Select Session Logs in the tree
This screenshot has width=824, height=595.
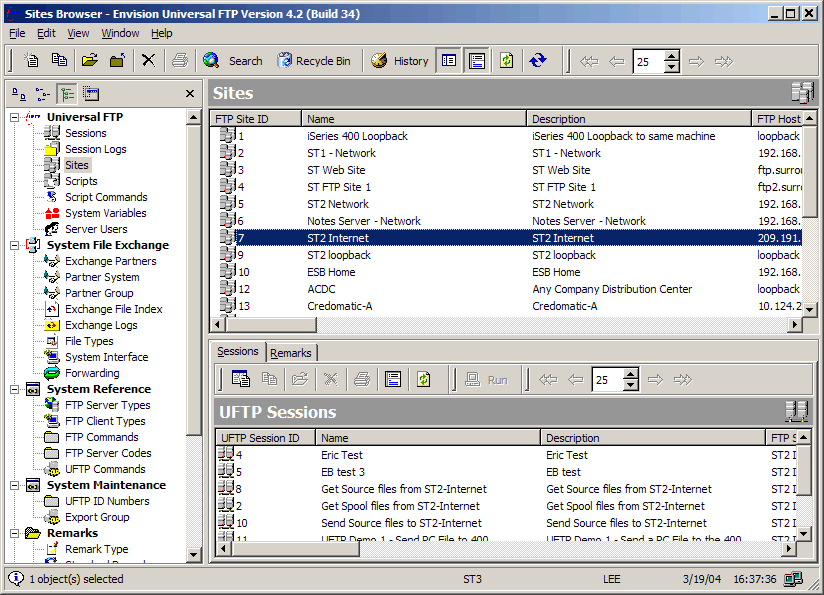(96, 149)
